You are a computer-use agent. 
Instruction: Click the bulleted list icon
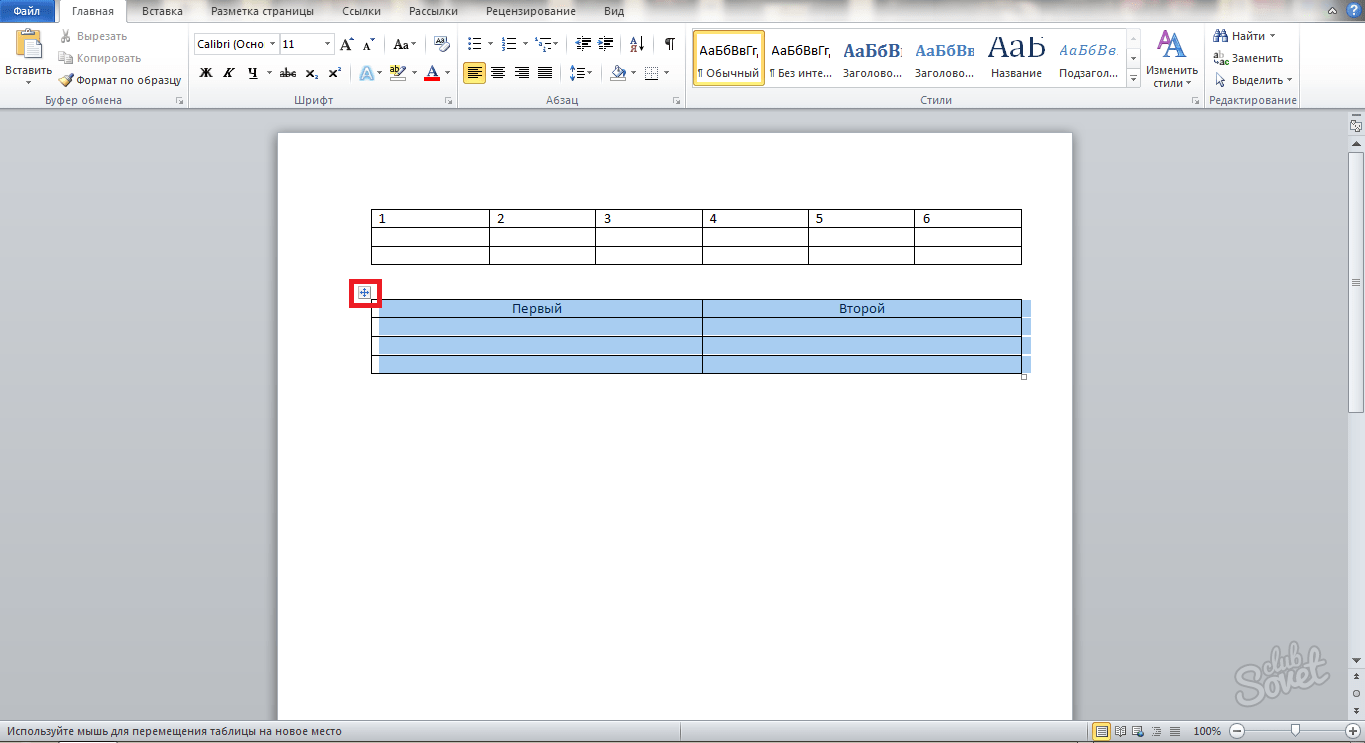(x=475, y=44)
